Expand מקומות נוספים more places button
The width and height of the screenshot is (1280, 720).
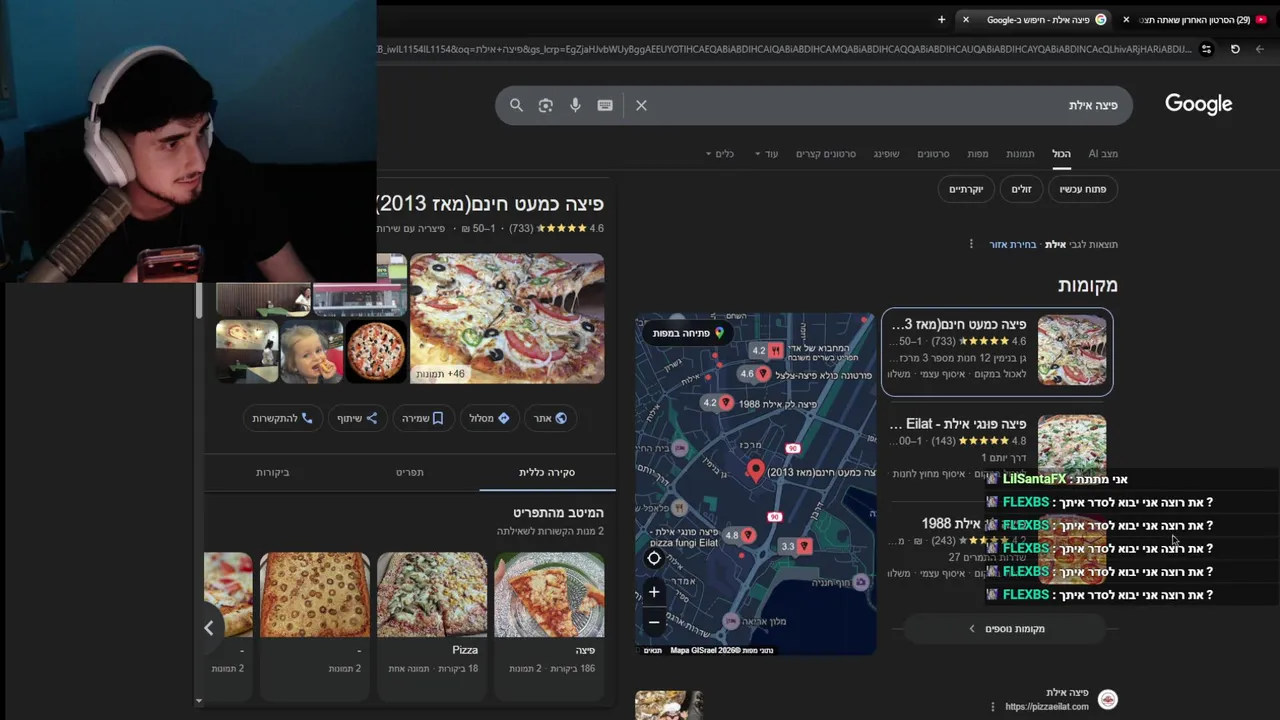click(1006, 629)
